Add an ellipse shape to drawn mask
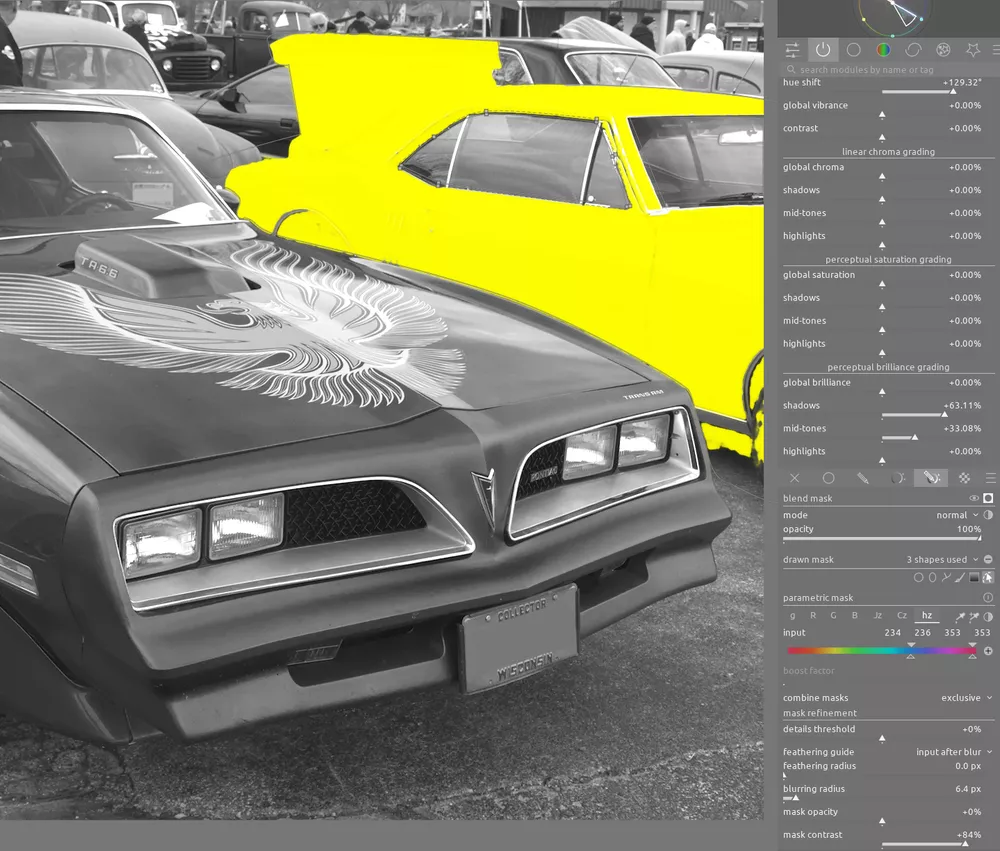1000x851 pixels. [932, 577]
